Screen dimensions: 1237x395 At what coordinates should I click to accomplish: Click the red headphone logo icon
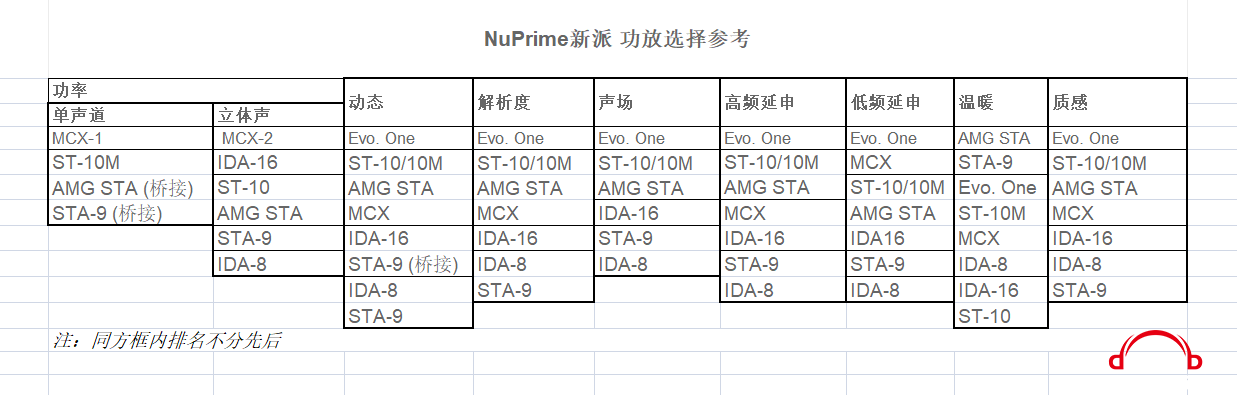(1155, 350)
